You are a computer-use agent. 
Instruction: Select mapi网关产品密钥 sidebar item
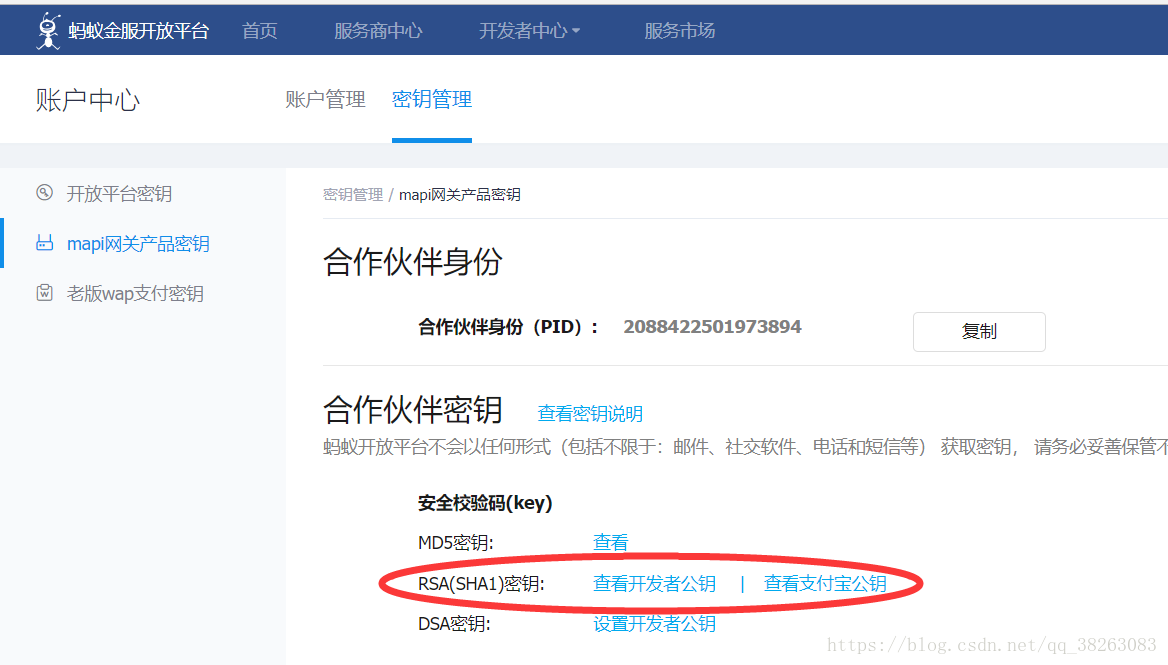click(138, 244)
